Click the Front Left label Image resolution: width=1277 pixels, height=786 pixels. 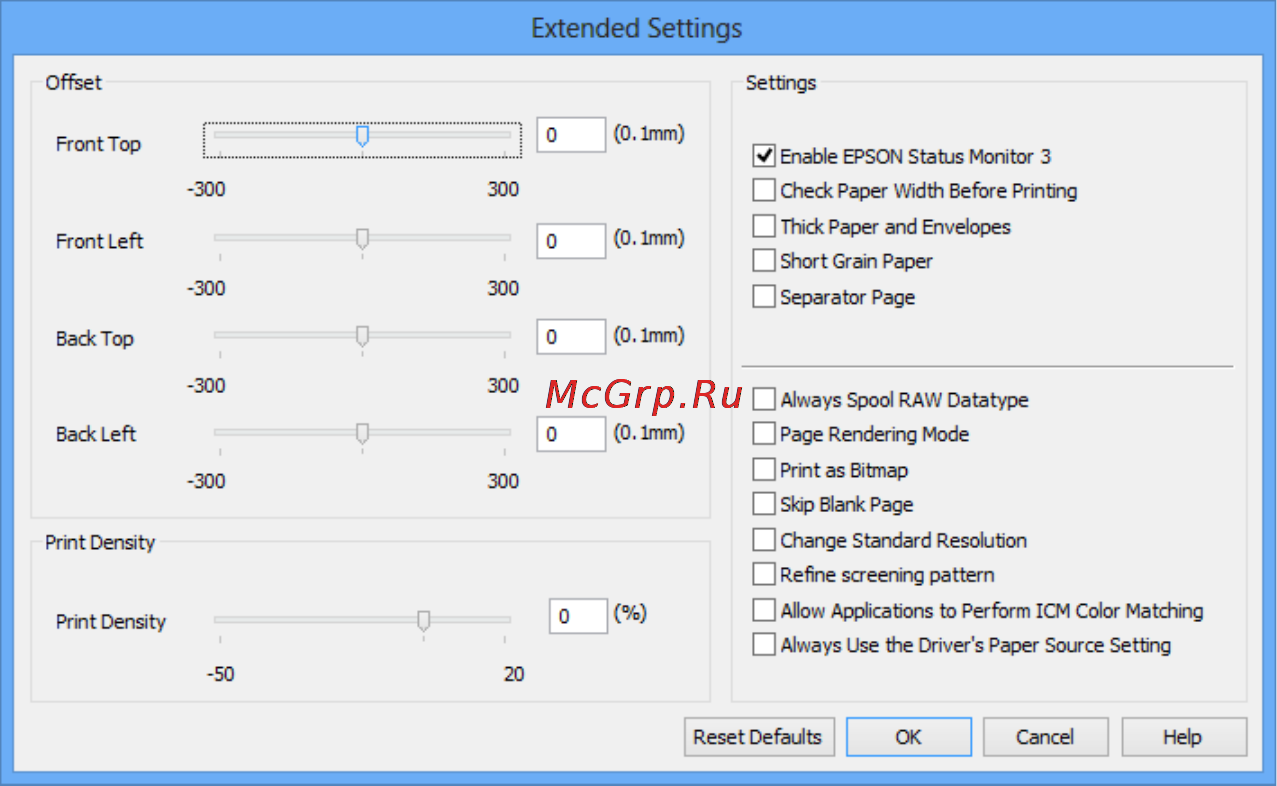click(x=99, y=241)
